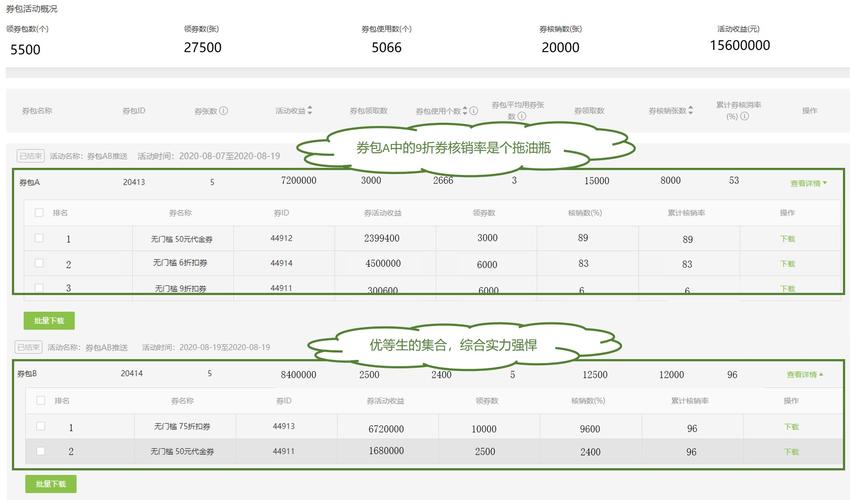Click the 6720000 券活动收益 cell

tap(386, 429)
